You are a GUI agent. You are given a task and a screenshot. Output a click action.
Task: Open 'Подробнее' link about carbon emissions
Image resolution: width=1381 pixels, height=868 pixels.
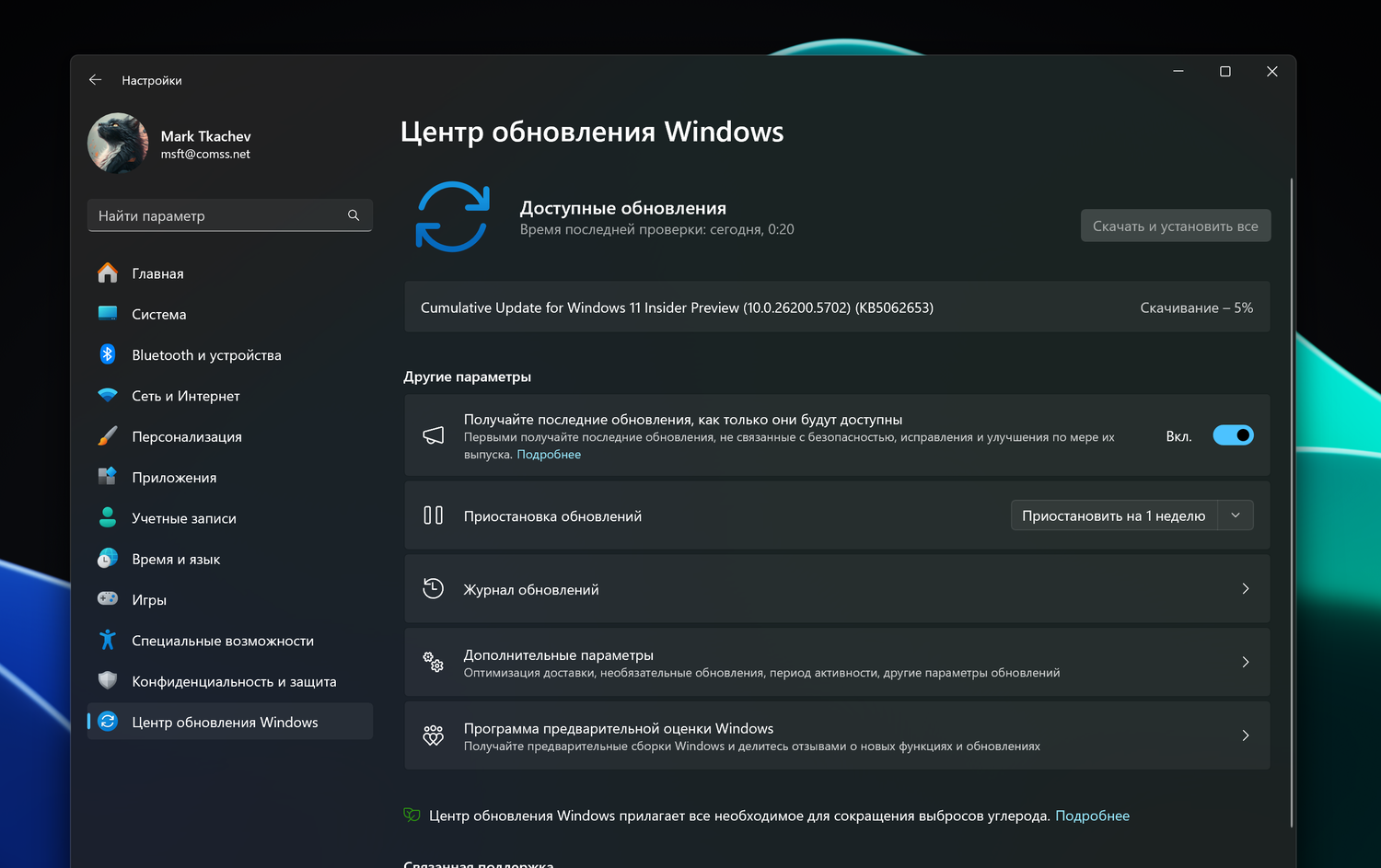[1092, 816]
